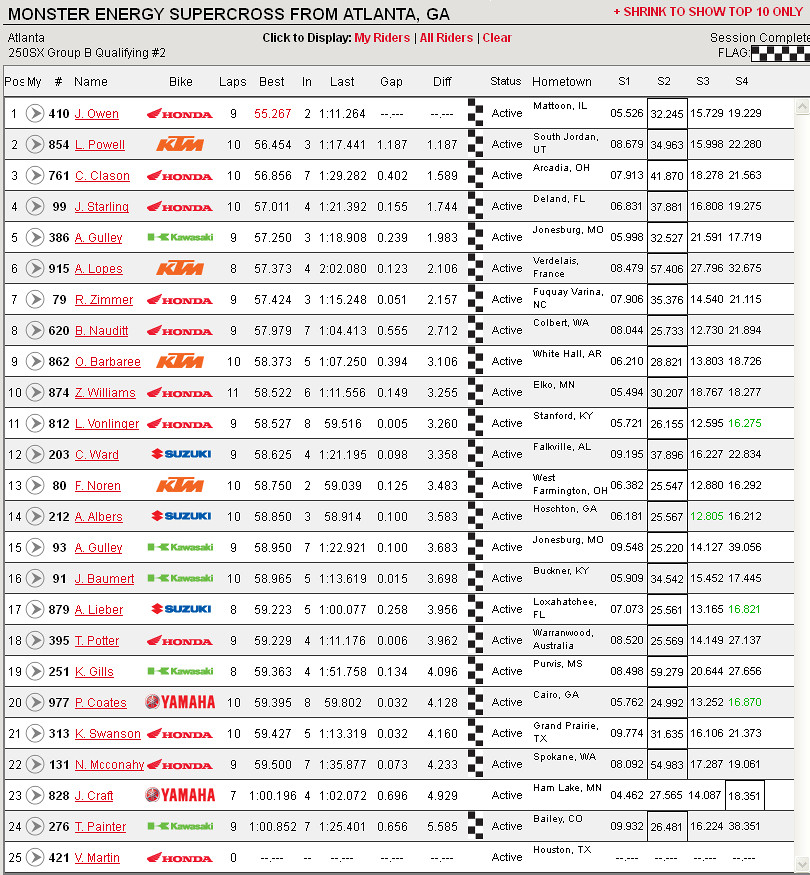Viewport: 810px width, 875px height.
Task: Open R. Zimmer rider link
Action: (x=104, y=300)
